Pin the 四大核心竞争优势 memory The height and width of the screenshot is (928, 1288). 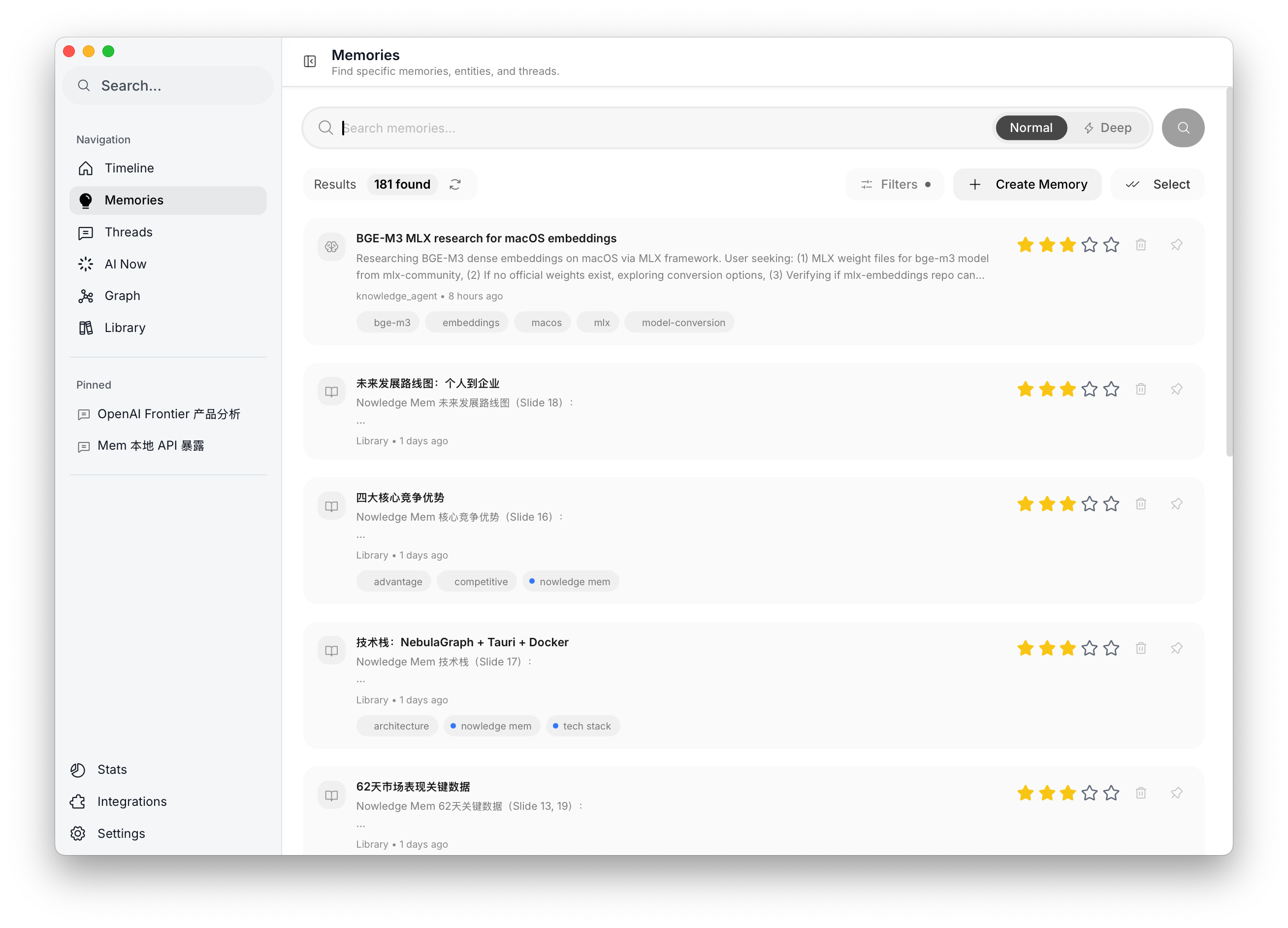pos(1176,504)
